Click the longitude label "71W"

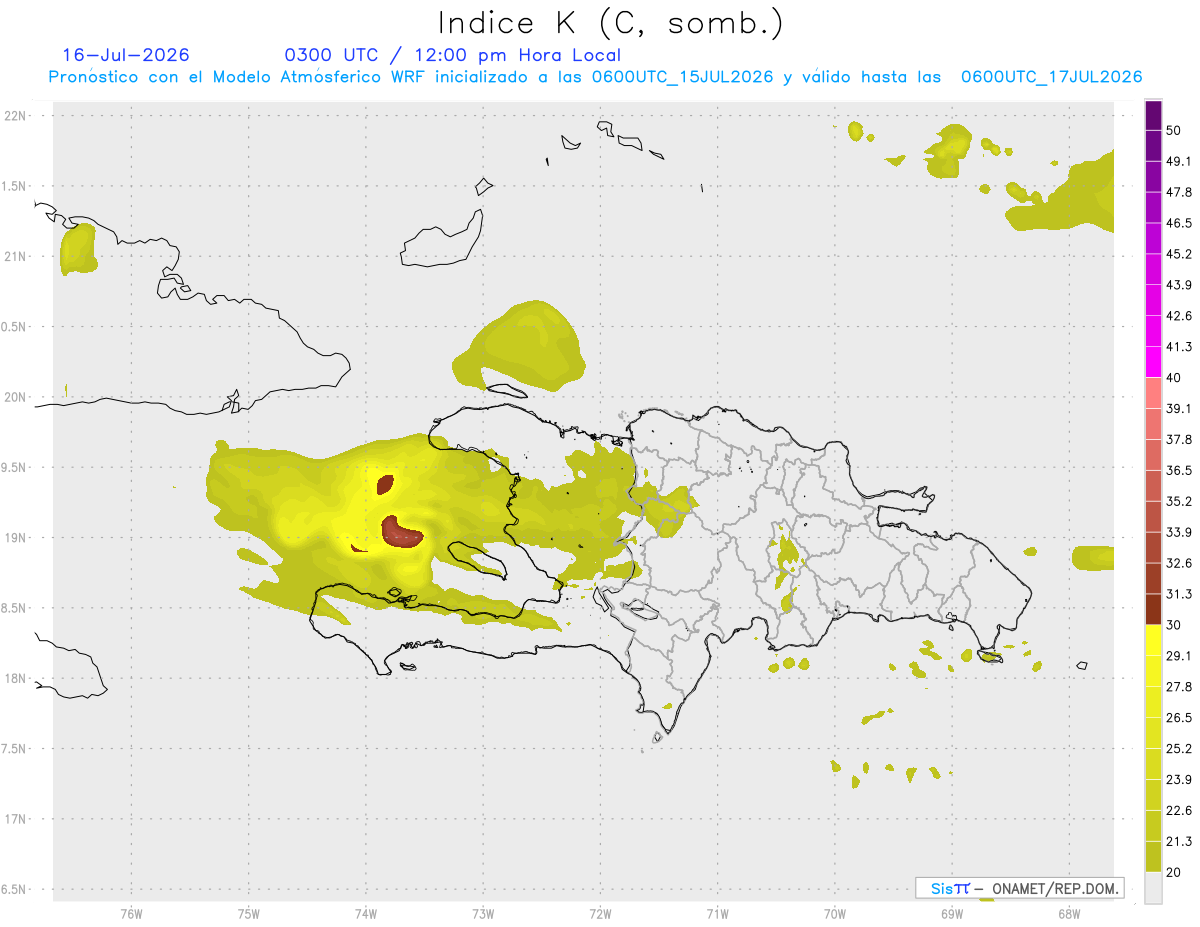(x=717, y=912)
